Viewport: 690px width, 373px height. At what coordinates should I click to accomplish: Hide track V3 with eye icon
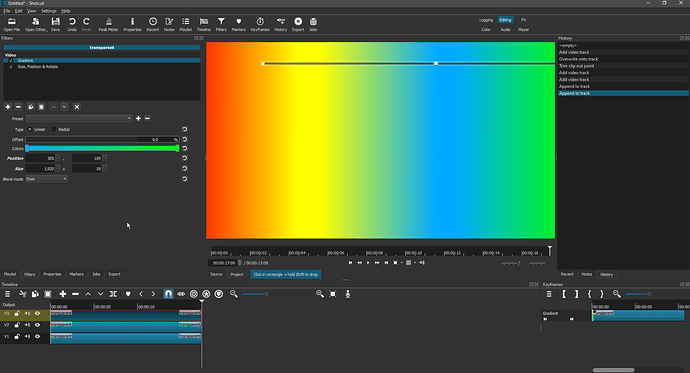point(37,314)
